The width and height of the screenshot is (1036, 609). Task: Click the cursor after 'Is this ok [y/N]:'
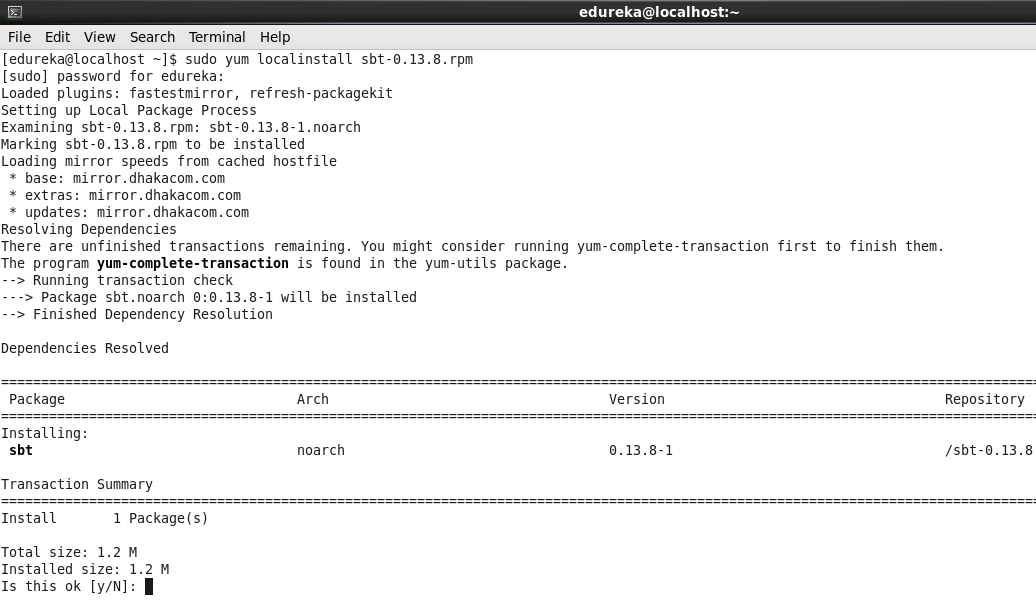[x=149, y=586]
